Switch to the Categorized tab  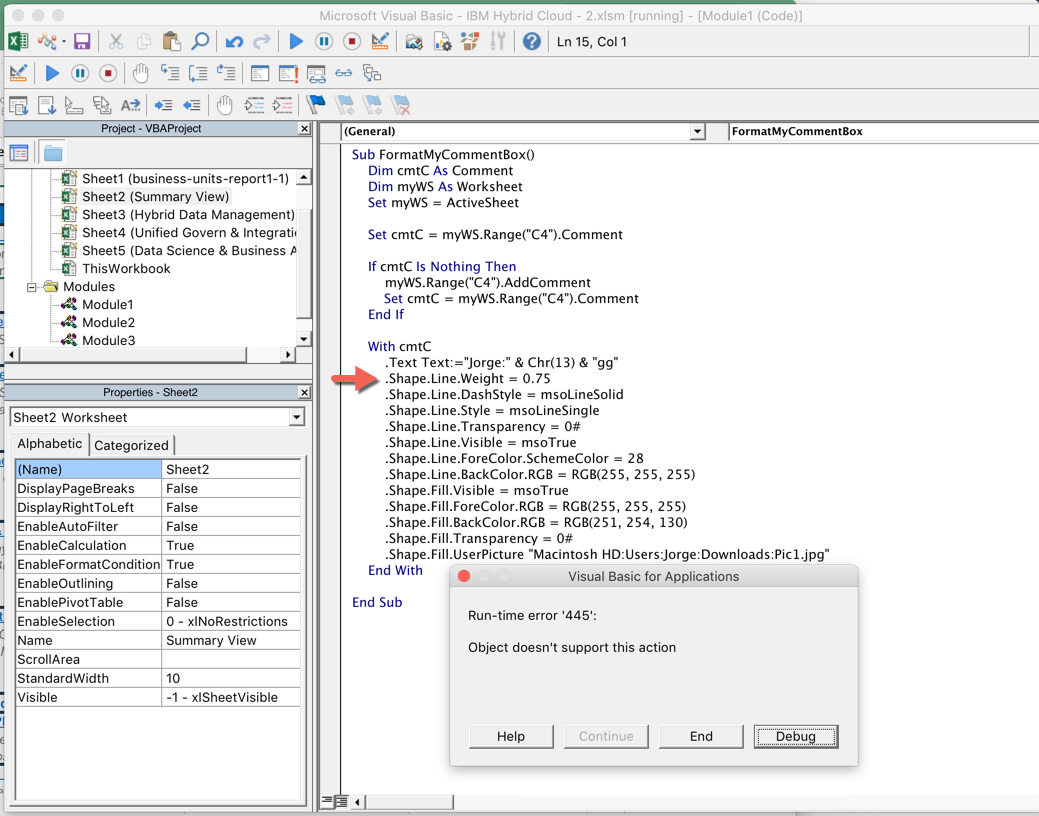tap(131, 445)
